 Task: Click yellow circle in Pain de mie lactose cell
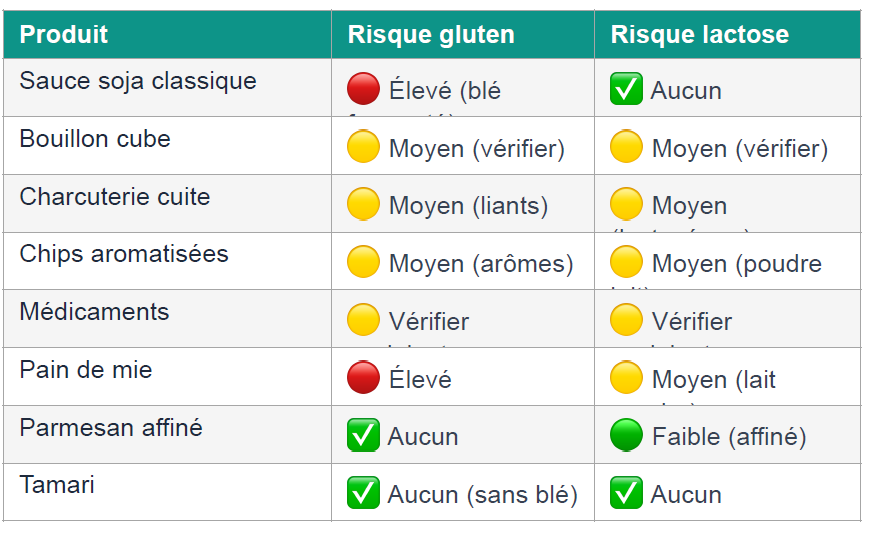pos(626,378)
